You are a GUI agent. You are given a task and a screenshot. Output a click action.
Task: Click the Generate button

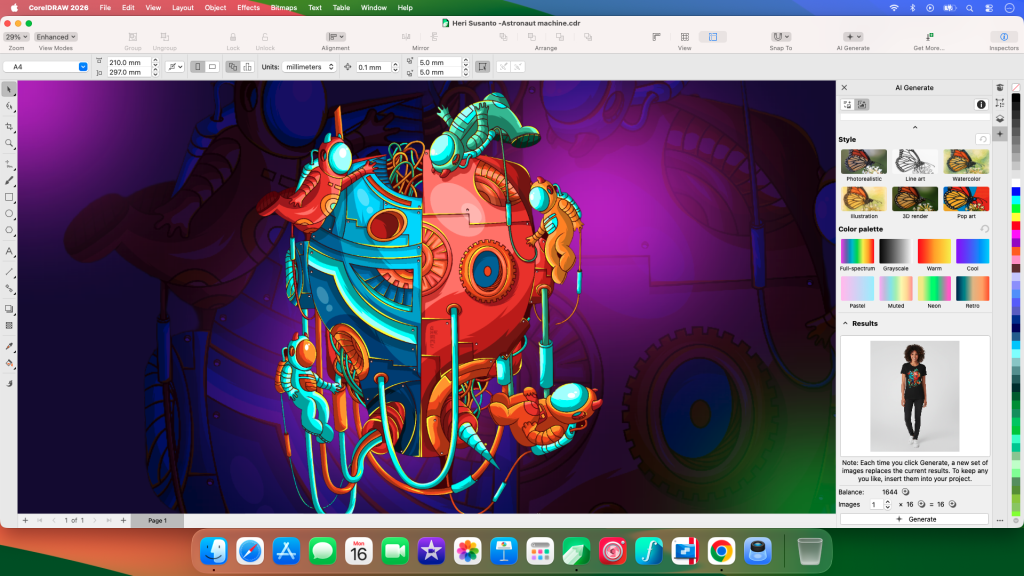(x=915, y=519)
